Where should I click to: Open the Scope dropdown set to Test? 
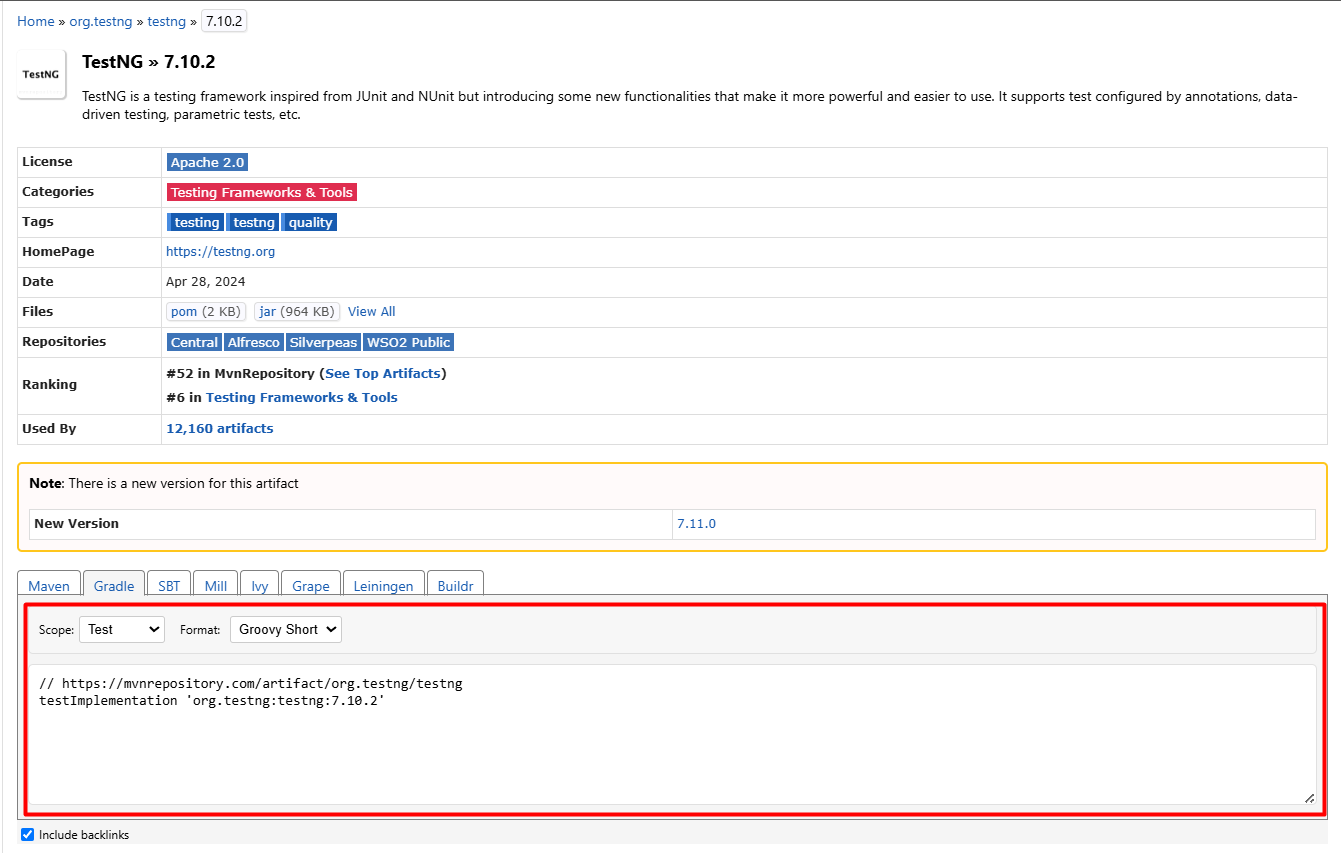click(x=121, y=629)
